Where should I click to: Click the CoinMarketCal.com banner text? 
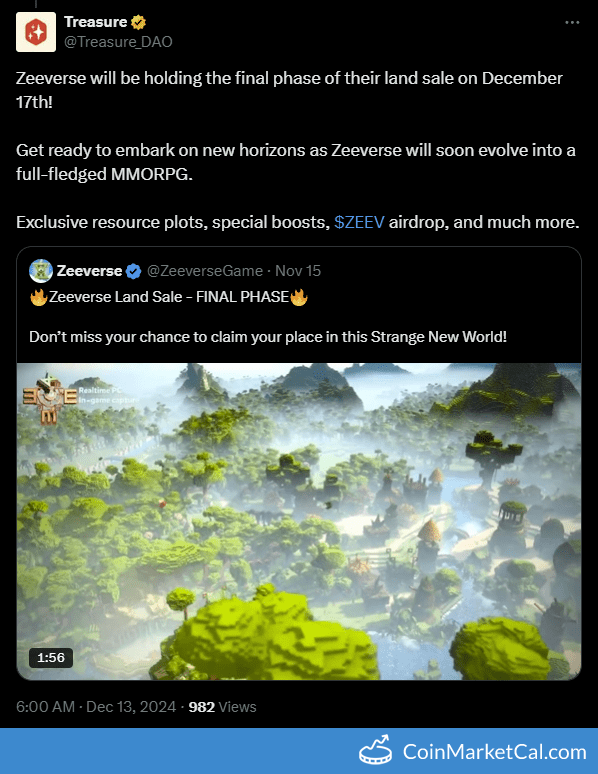(x=495, y=752)
